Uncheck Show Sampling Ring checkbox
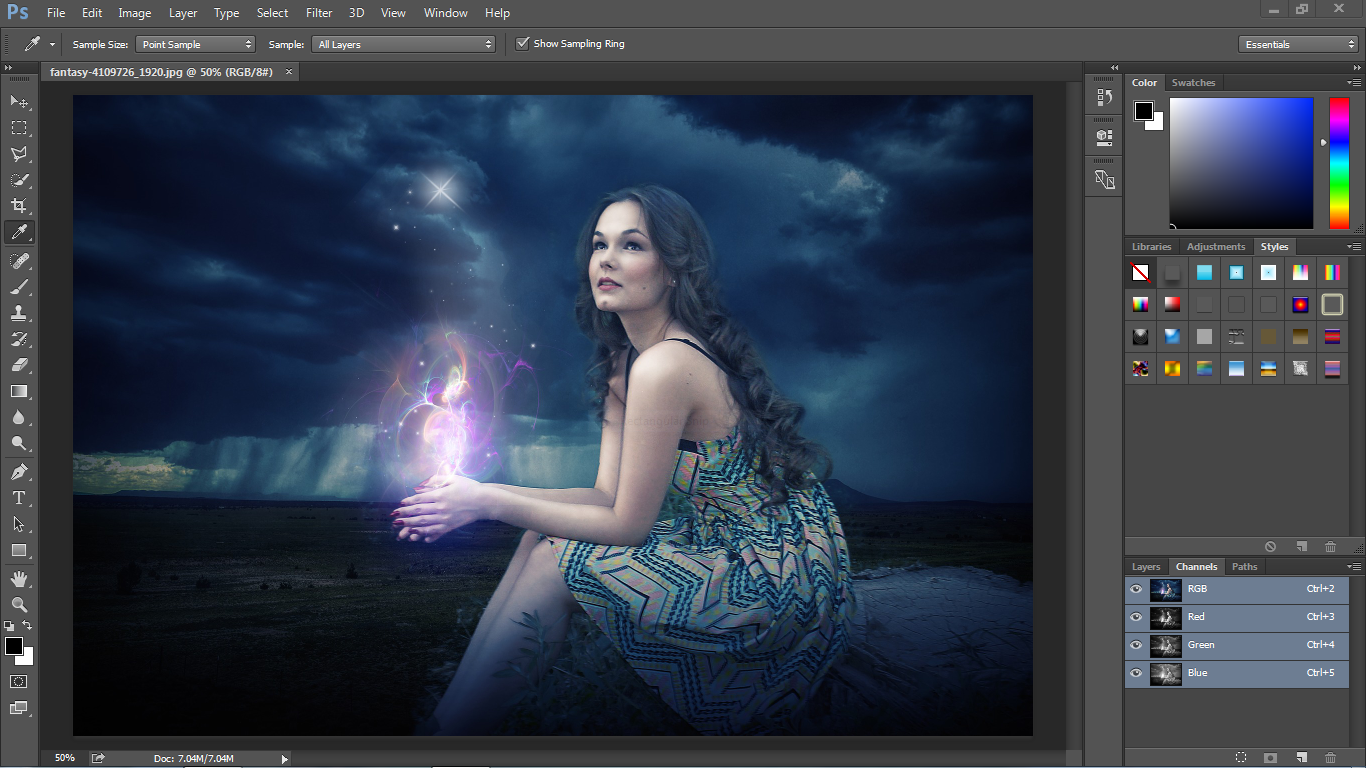The height and width of the screenshot is (768, 1366). 522,44
